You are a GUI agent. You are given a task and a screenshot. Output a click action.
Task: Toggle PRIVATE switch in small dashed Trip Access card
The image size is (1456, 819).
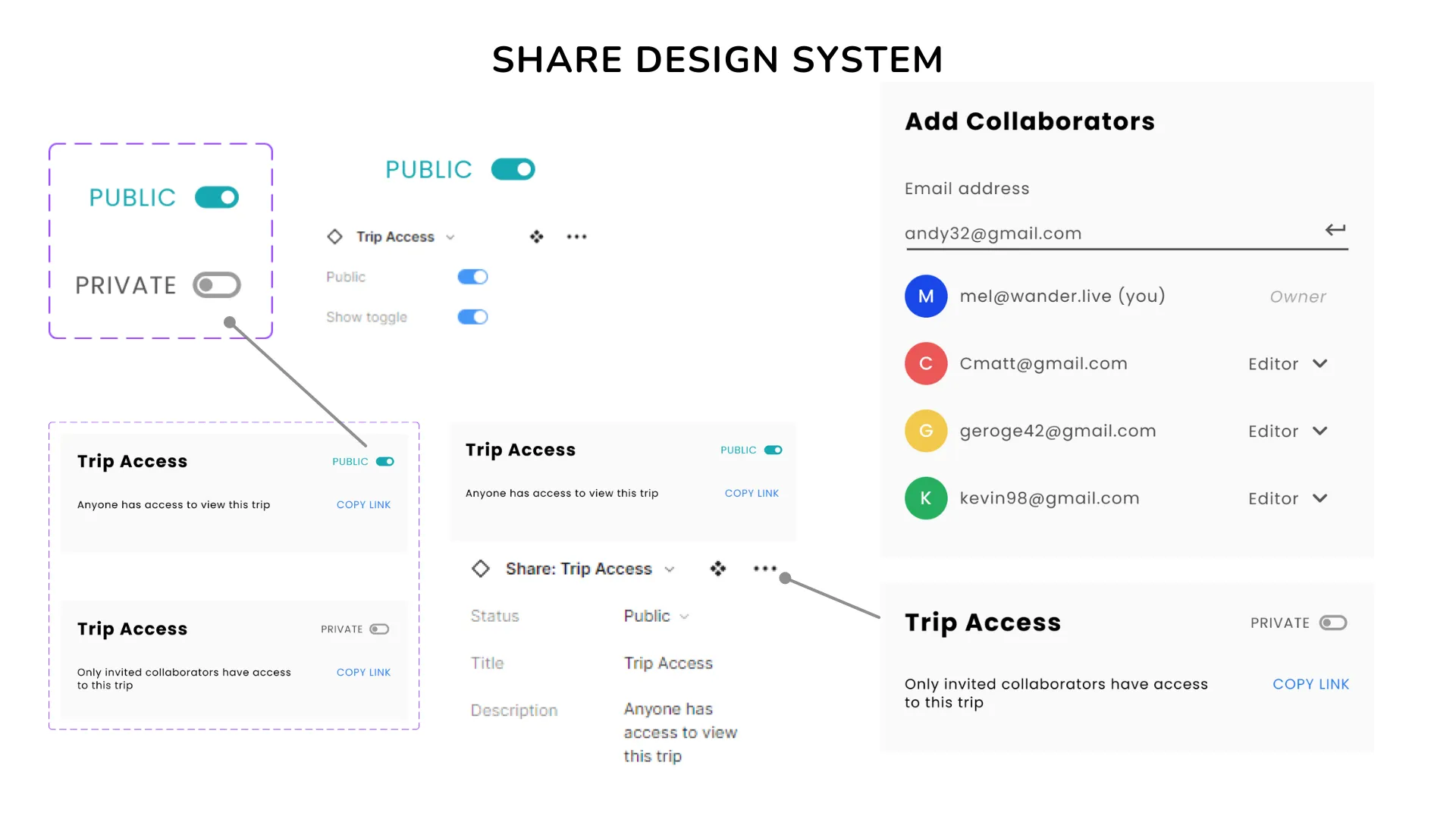pos(379,629)
